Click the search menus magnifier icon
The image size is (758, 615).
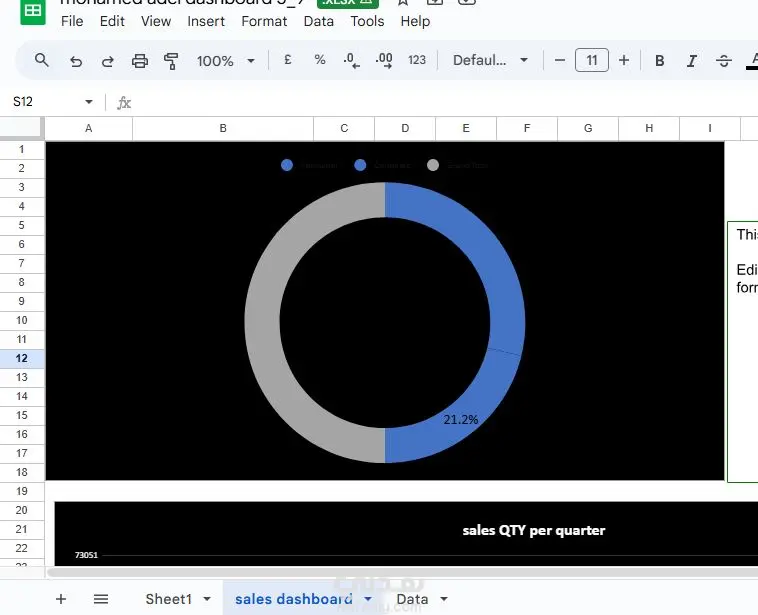[42, 60]
